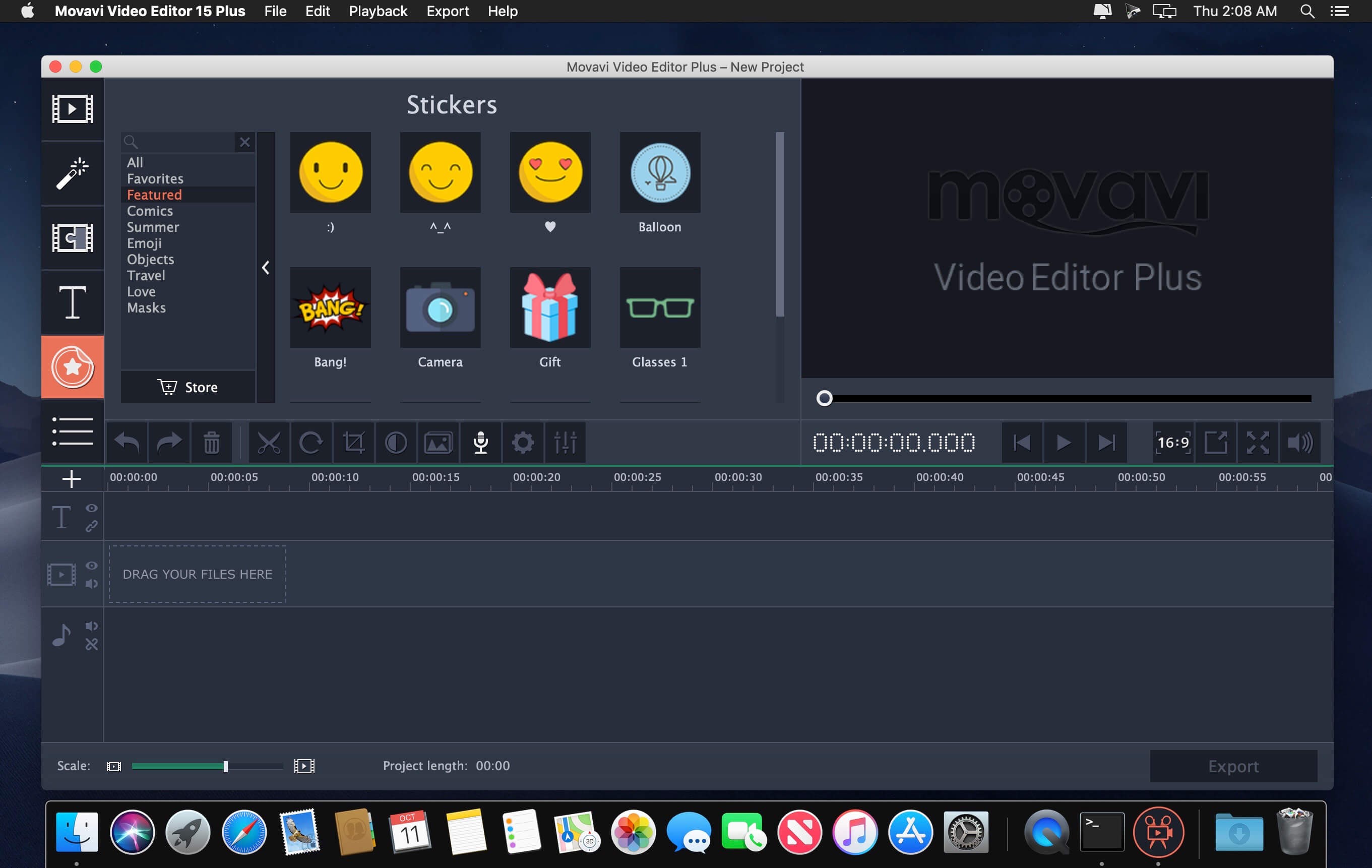Image resolution: width=1372 pixels, height=868 pixels.
Task: Expand the Comics sticker category
Action: coord(150,211)
